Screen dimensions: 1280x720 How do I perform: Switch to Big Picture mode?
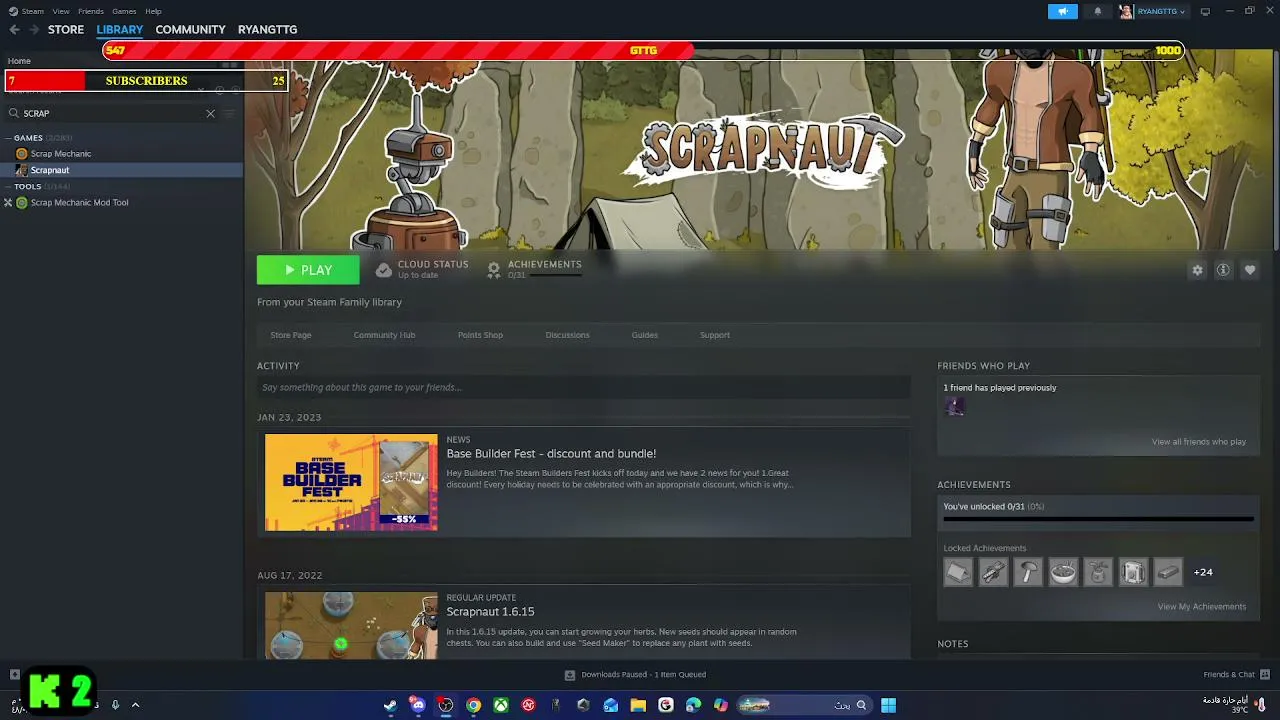click(x=1205, y=11)
